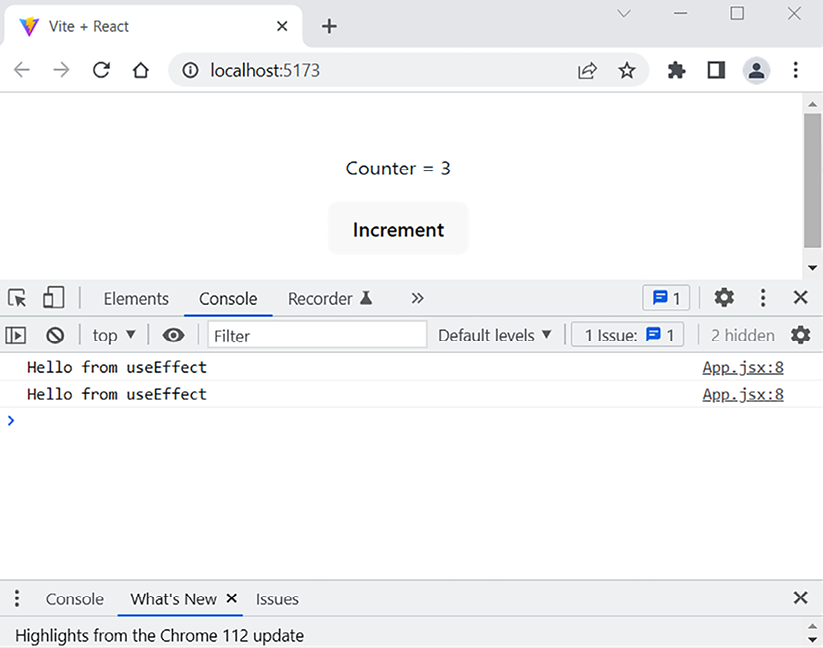Bookmark this page with the star icon
Screen dimensions: 823x648
pos(627,70)
